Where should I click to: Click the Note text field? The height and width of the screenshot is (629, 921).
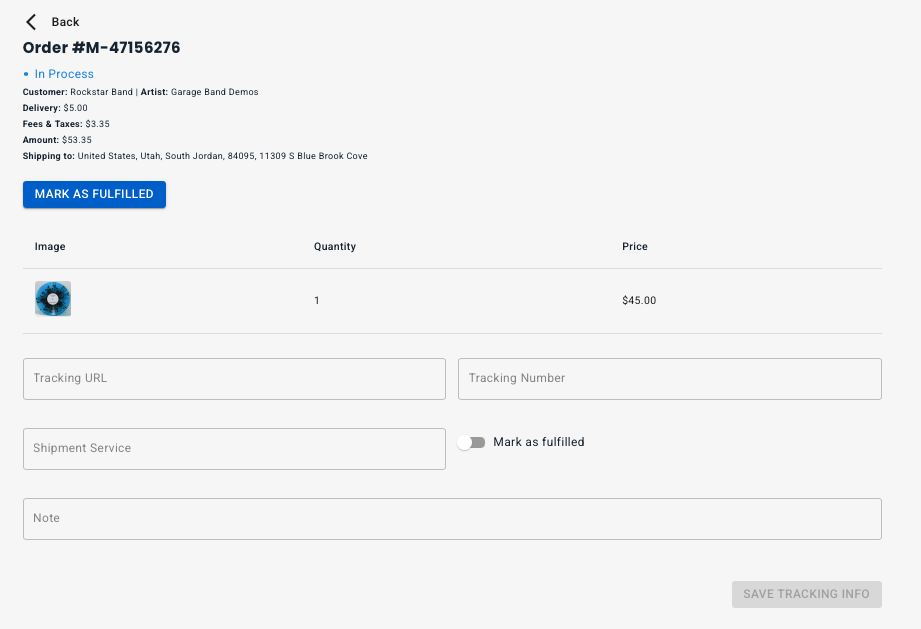point(452,519)
